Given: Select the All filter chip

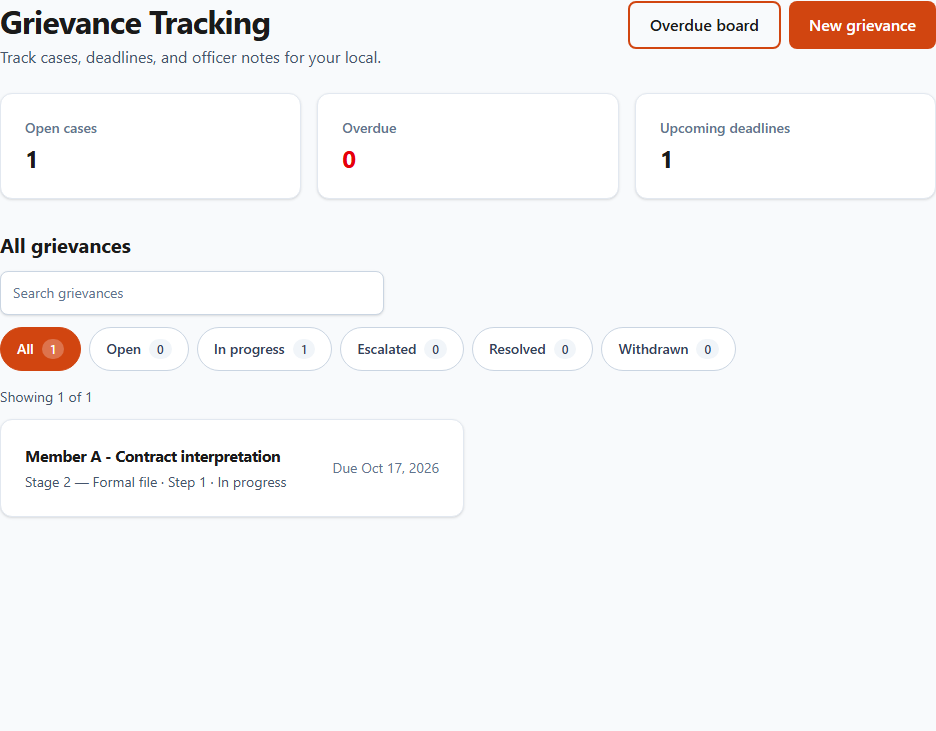Looking at the screenshot, I should click(x=41, y=349).
